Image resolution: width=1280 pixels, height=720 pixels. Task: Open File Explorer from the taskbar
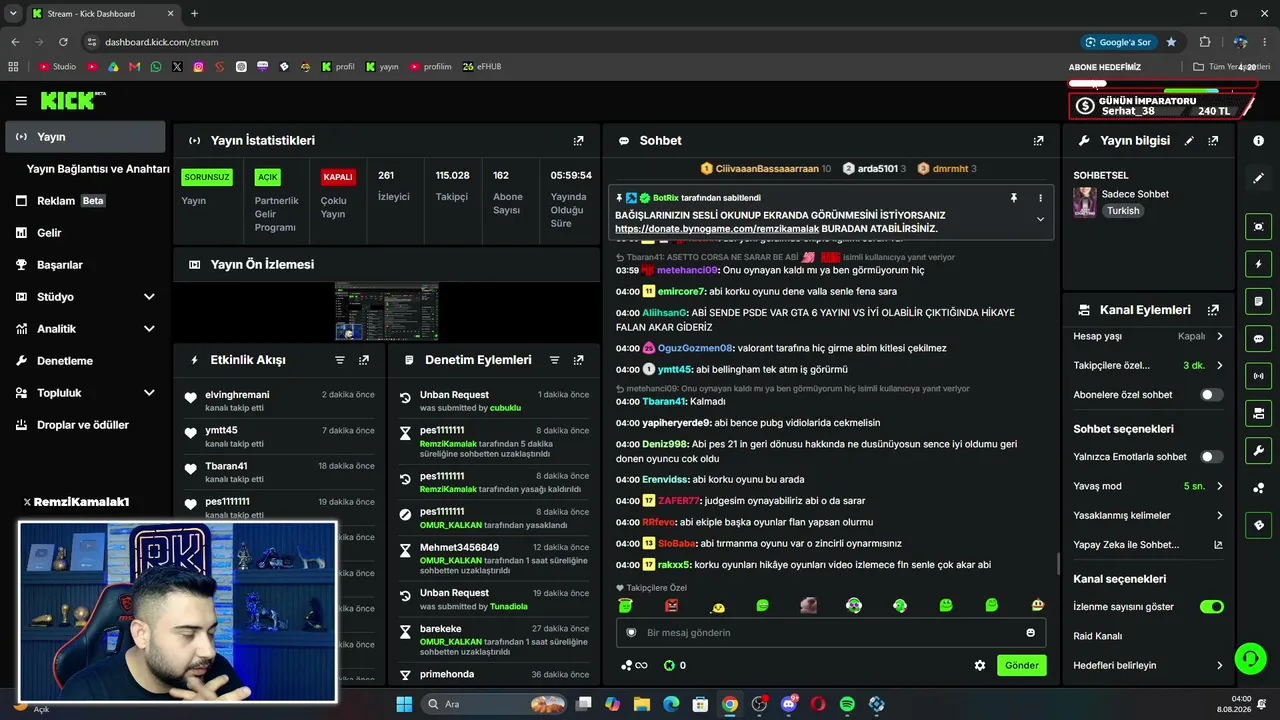[642, 704]
